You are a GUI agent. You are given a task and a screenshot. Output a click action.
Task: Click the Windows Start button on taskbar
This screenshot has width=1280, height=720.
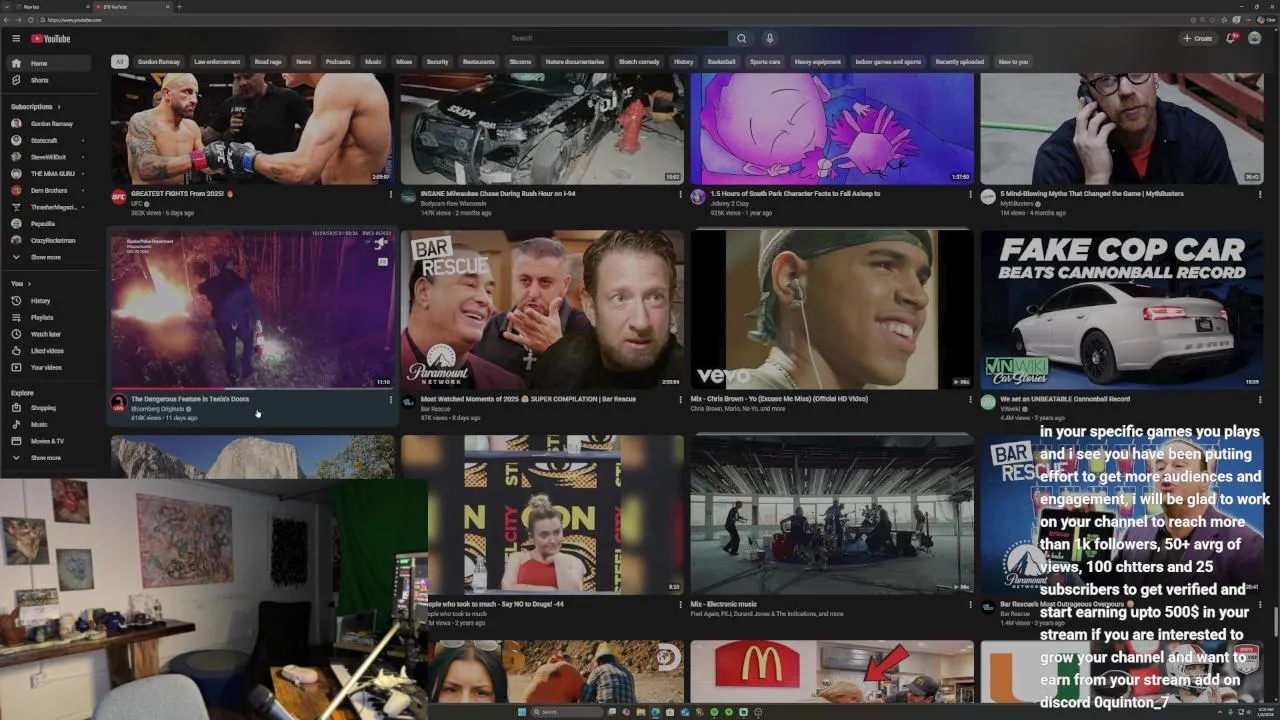click(521, 712)
